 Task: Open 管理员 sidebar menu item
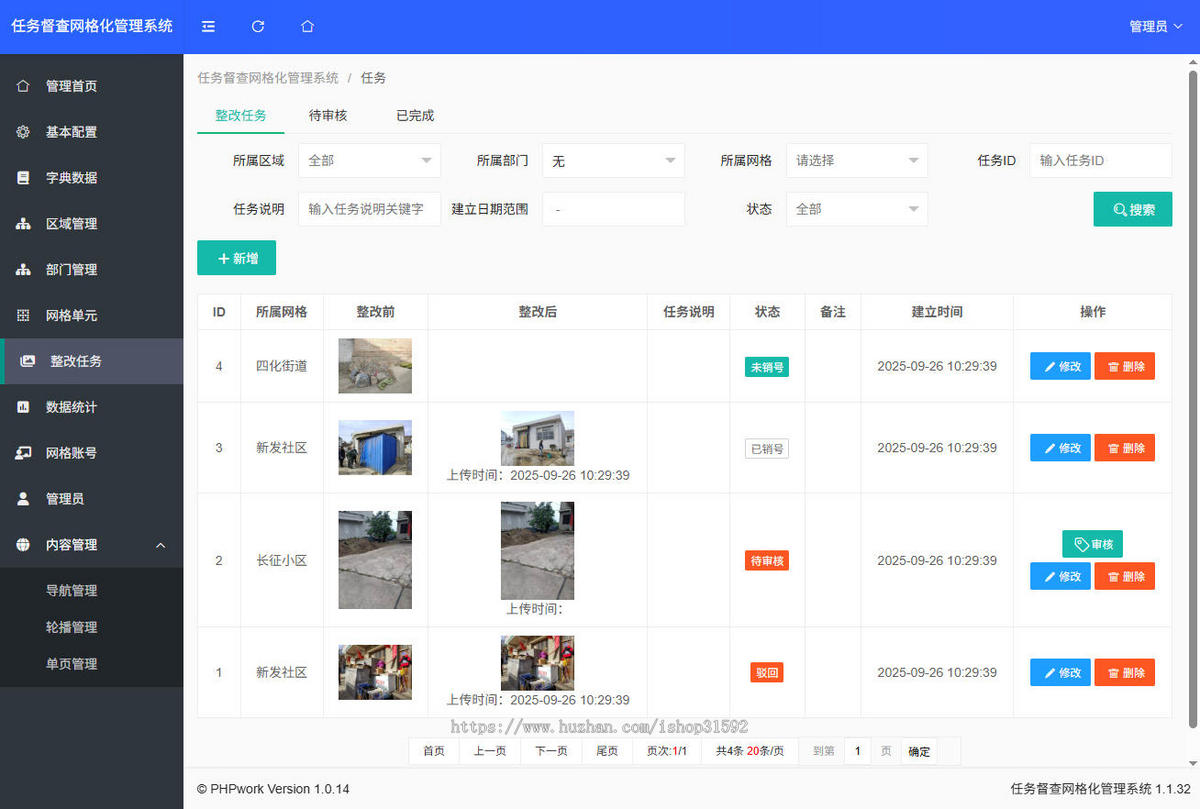tap(92, 499)
